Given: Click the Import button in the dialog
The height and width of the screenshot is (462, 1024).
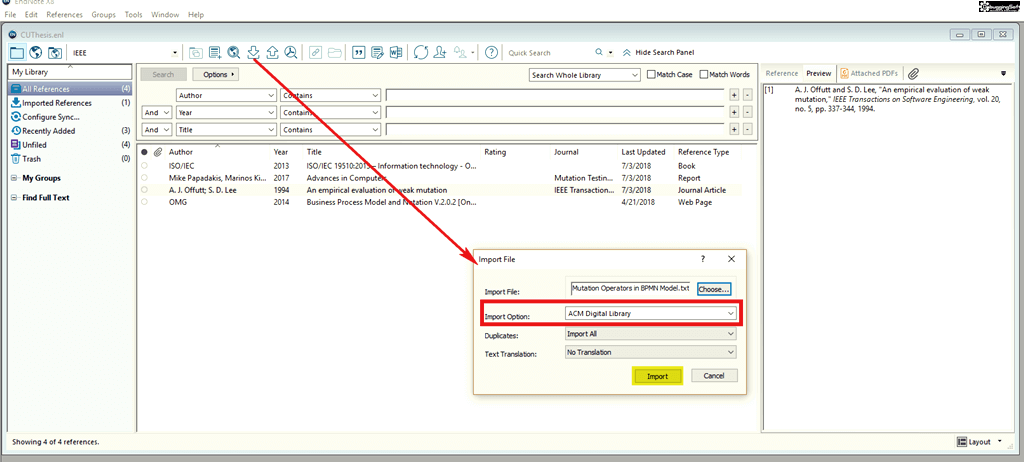Looking at the screenshot, I should [658, 376].
